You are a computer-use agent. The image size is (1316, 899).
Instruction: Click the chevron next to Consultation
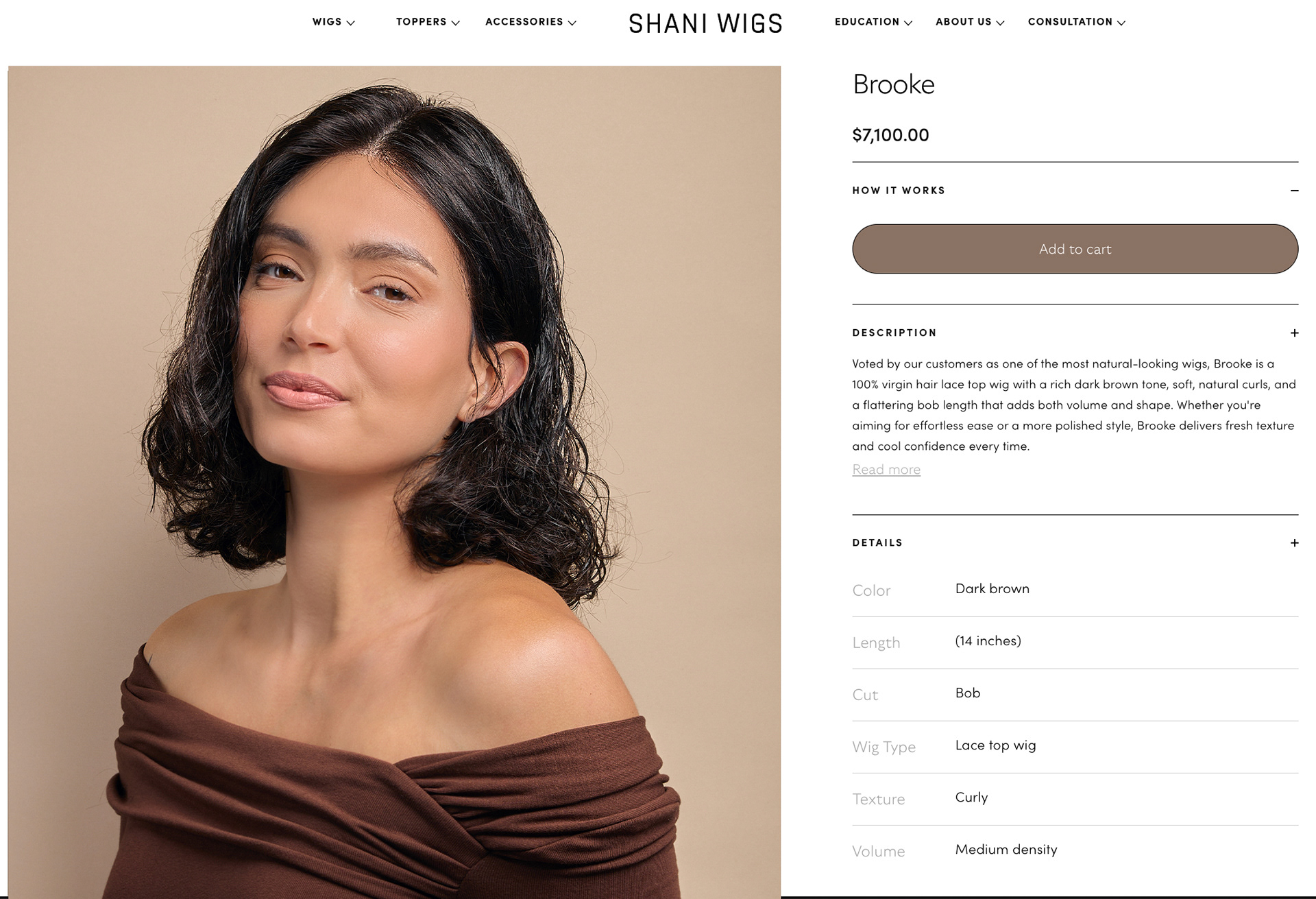coord(1121,23)
